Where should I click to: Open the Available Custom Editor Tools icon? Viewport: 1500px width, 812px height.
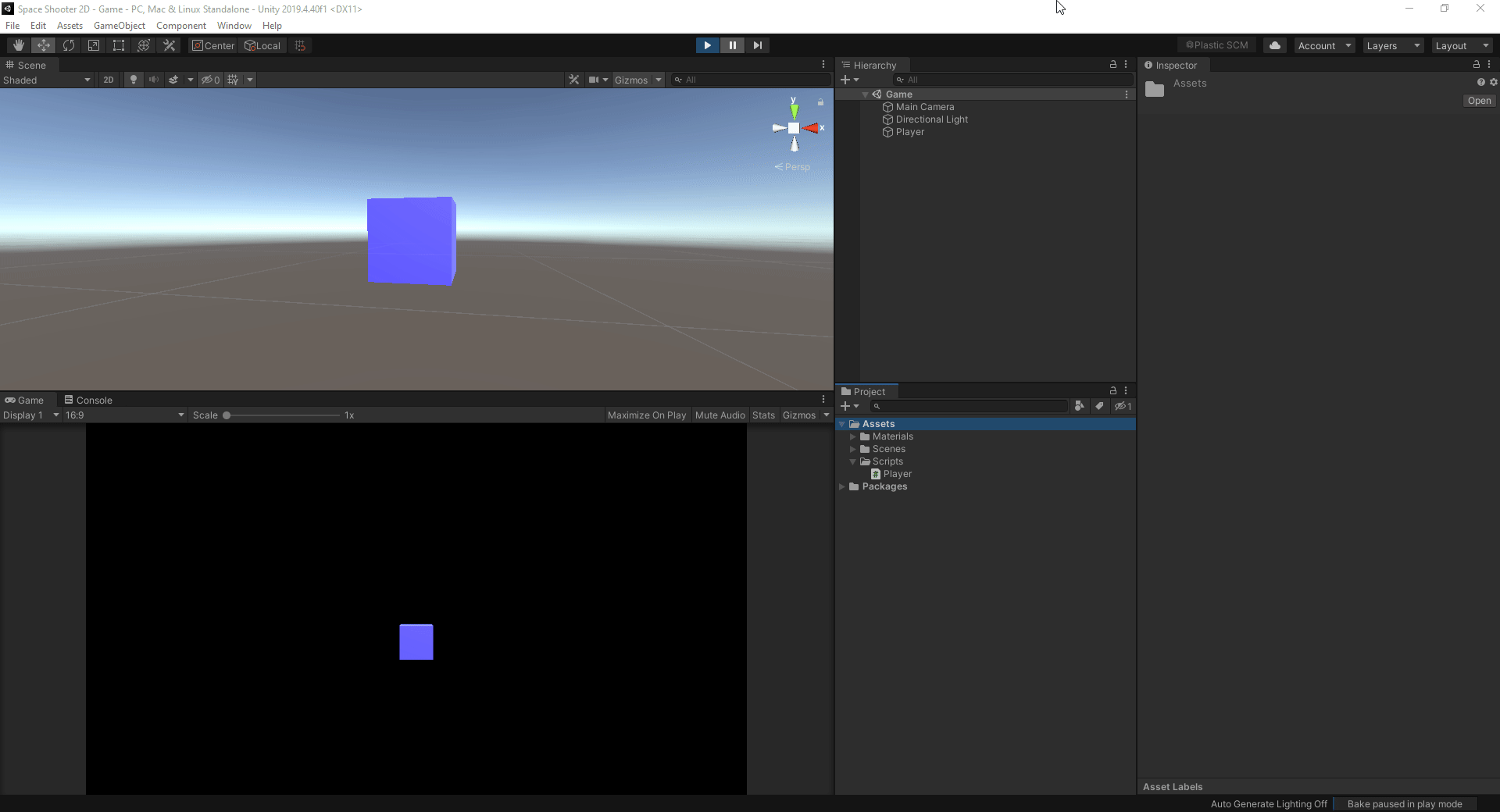169,45
